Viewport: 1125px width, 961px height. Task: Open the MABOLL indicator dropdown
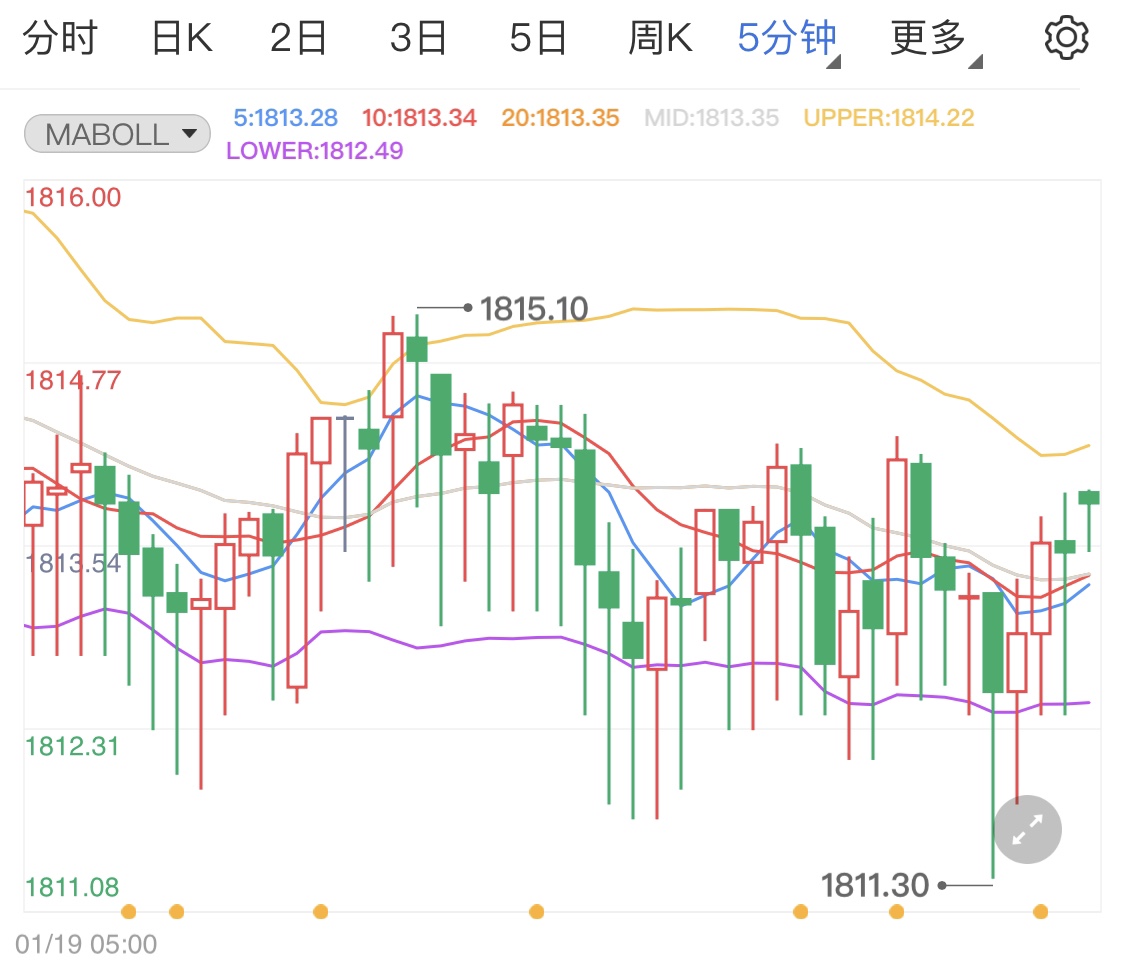[118, 134]
